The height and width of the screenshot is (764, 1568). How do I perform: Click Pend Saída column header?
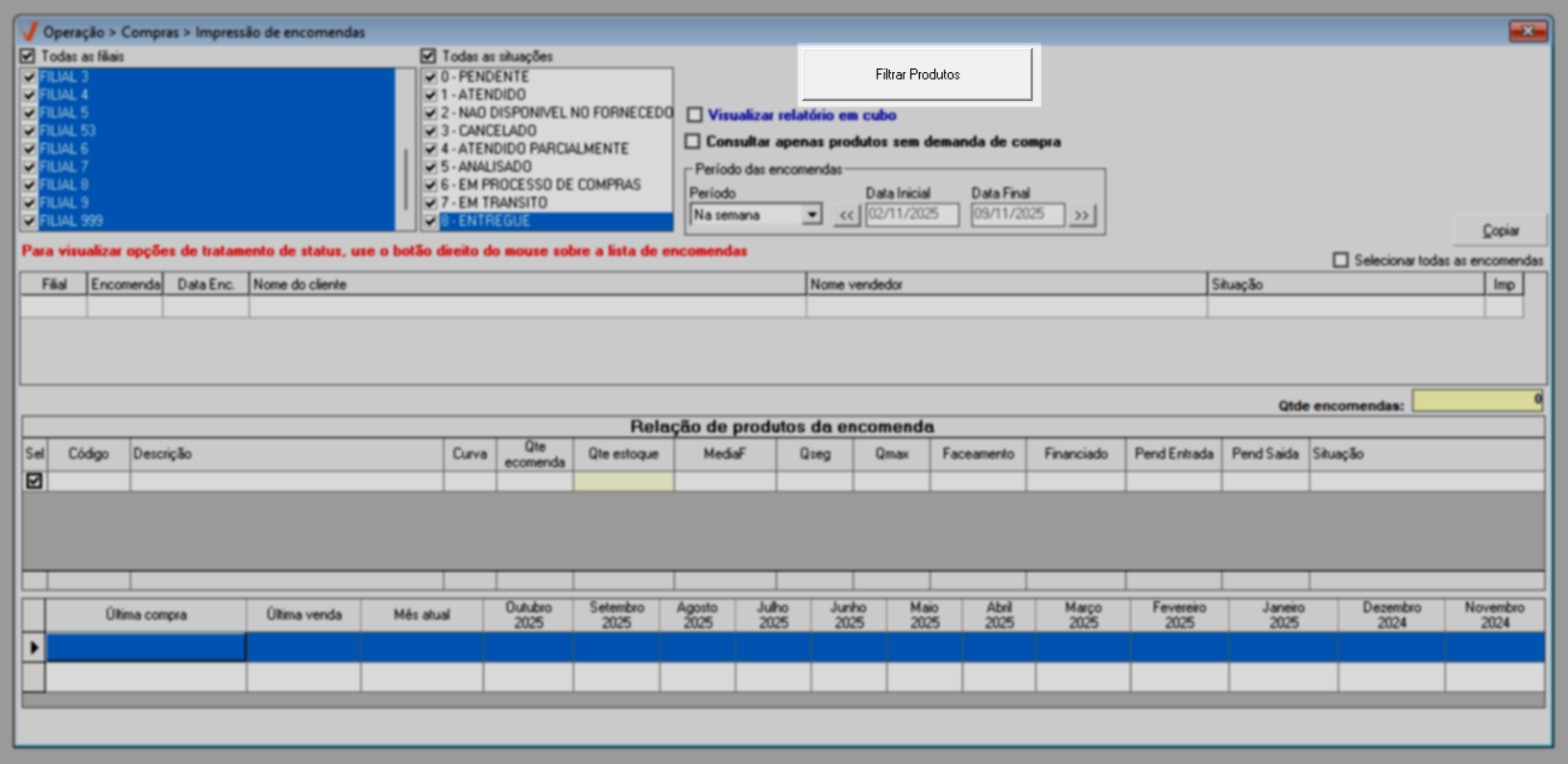coord(1266,454)
